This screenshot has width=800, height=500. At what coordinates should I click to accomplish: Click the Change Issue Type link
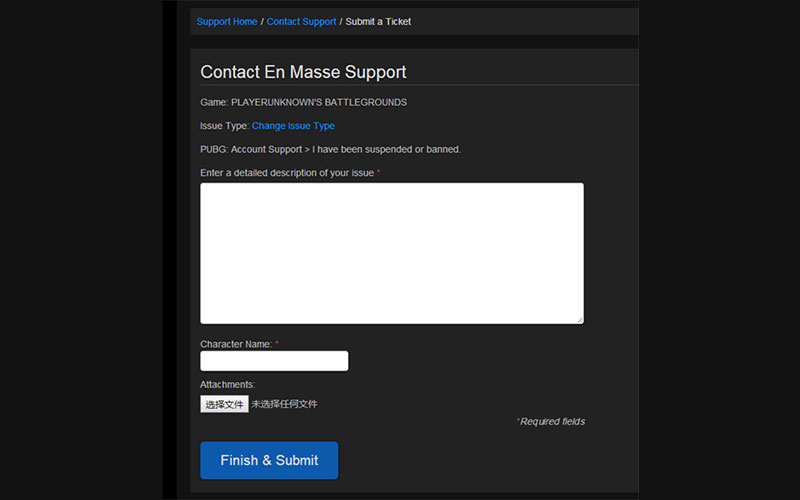293,126
